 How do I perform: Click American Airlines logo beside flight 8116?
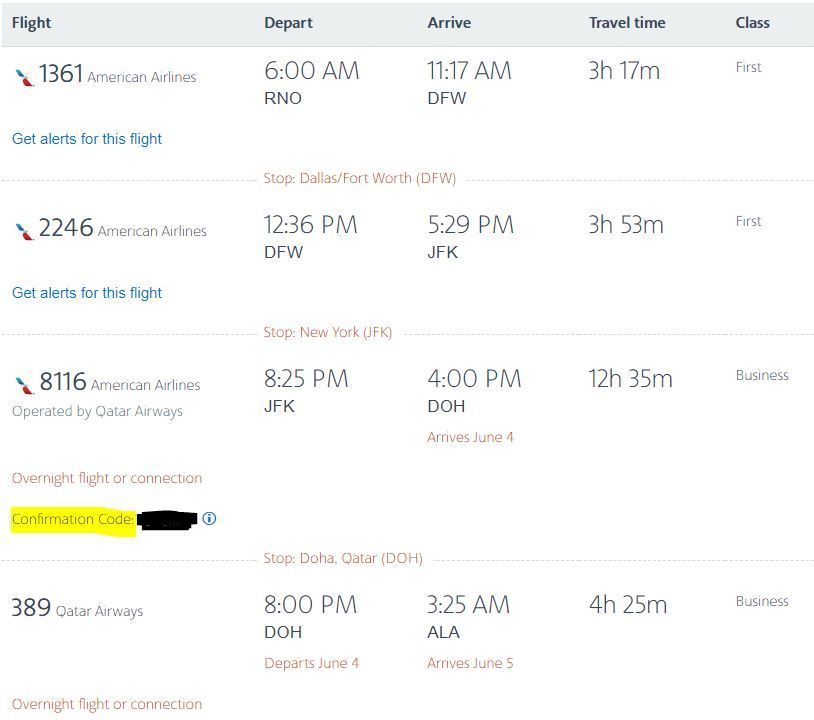point(24,385)
